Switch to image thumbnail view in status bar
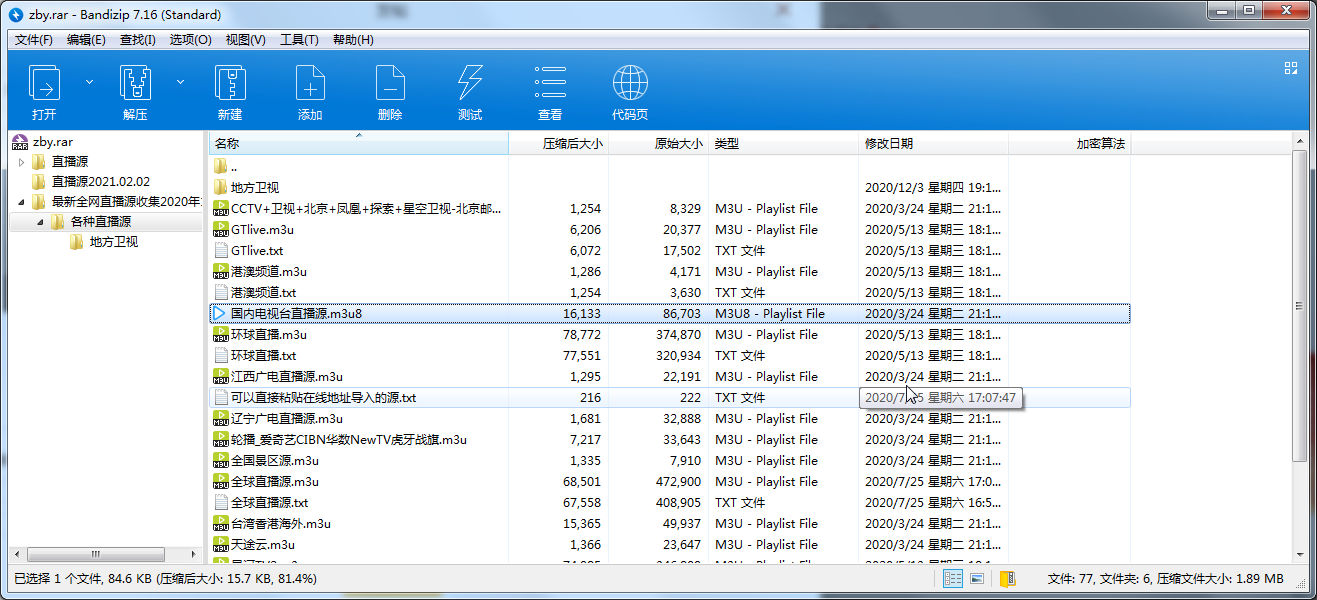This screenshot has width=1317, height=600. pos(977,578)
